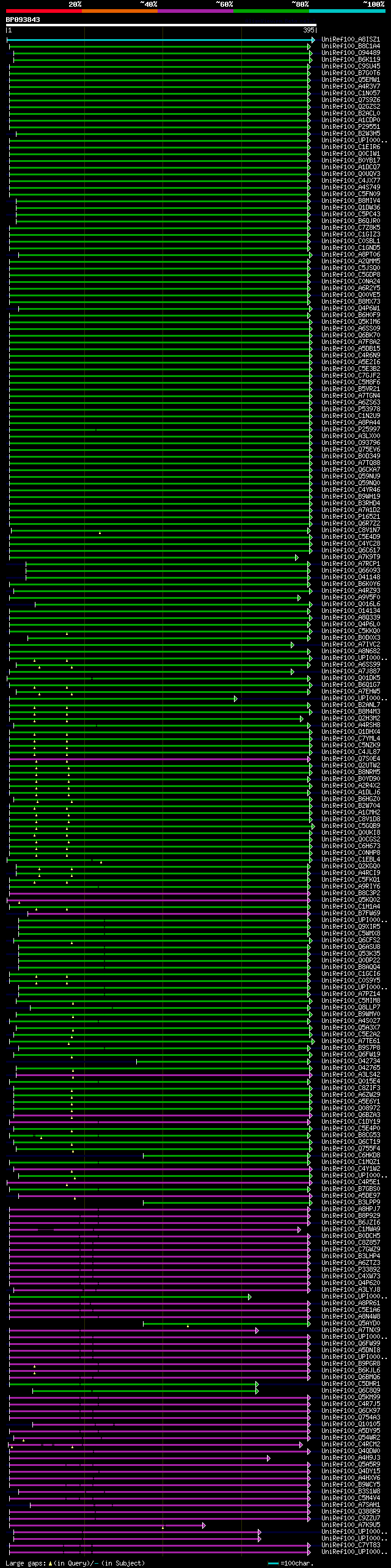The width and height of the screenshot is (391, 1568).
Task: Click the =100char. scale legend
Action: [x=291, y=1563]
